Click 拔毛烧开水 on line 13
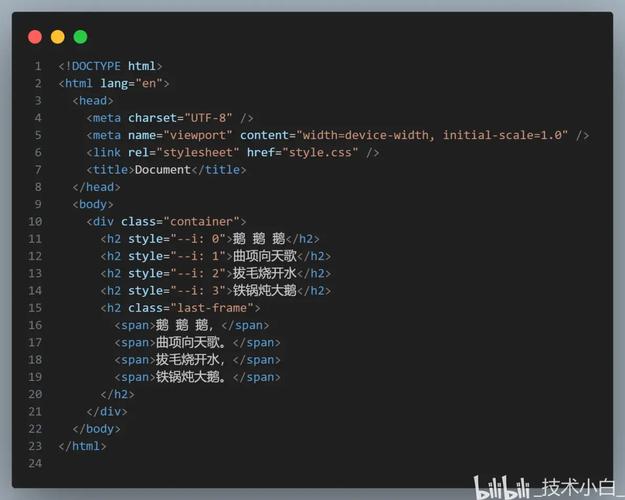The height and width of the screenshot is (500, 625). point(265,274)
